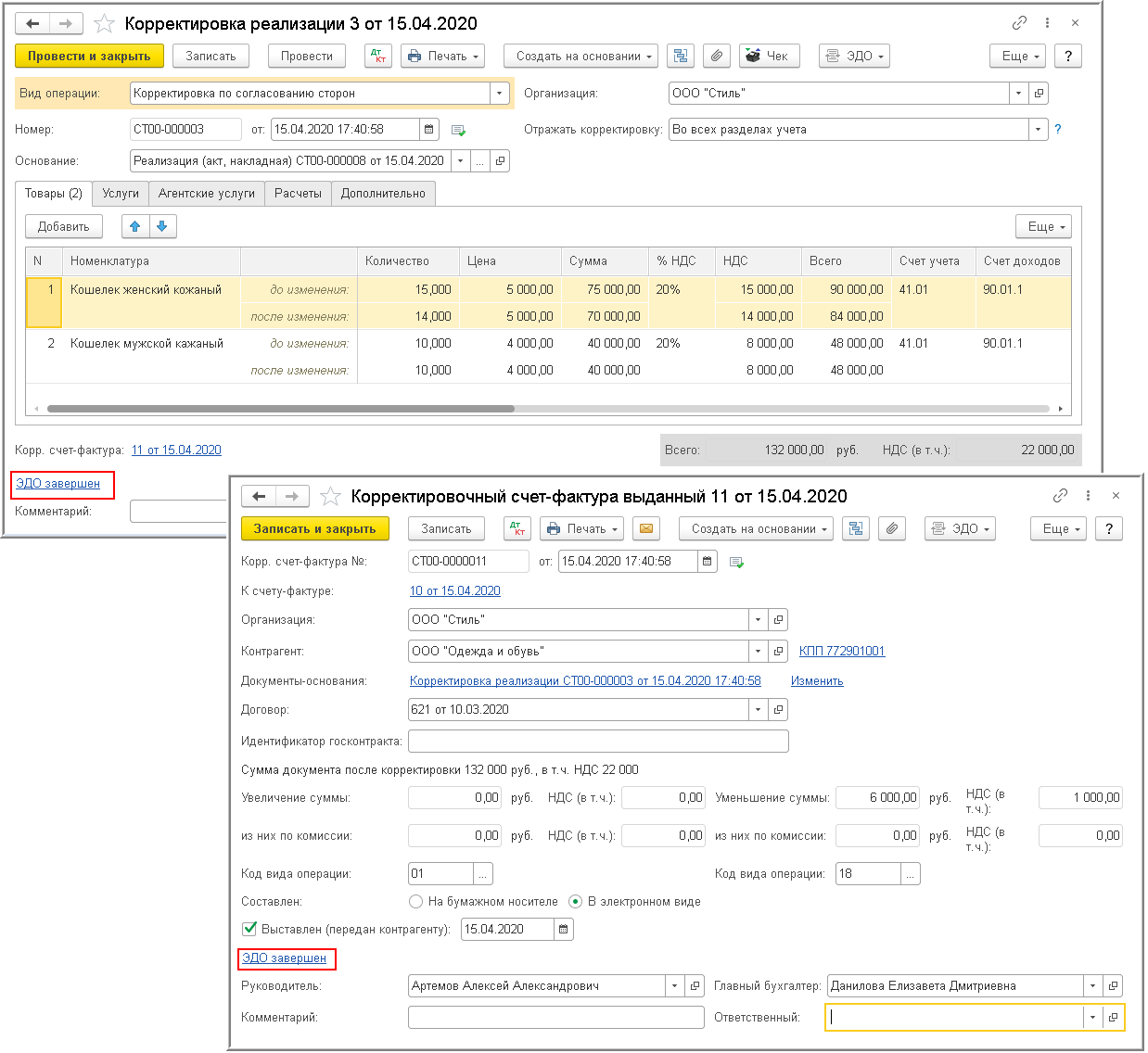Move row up with blue up arrow
Image resolution: width=1148 pixels, height=1053 pixels.
[135, 227]
